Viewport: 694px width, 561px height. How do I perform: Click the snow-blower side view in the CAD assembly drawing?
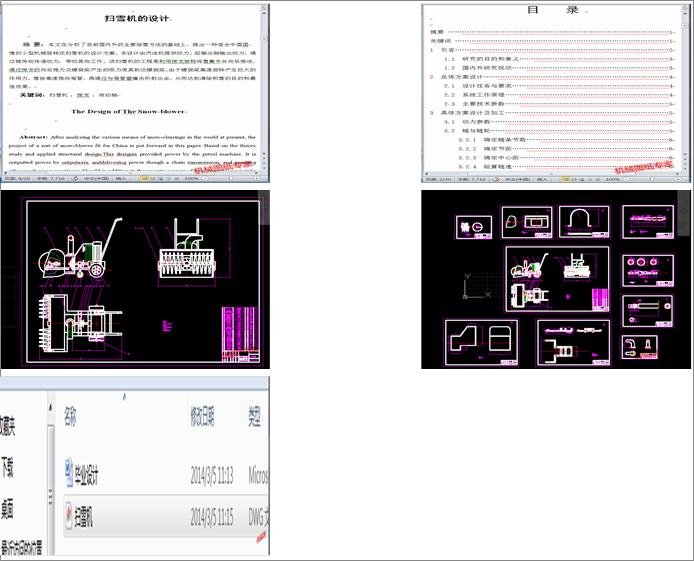81,250
